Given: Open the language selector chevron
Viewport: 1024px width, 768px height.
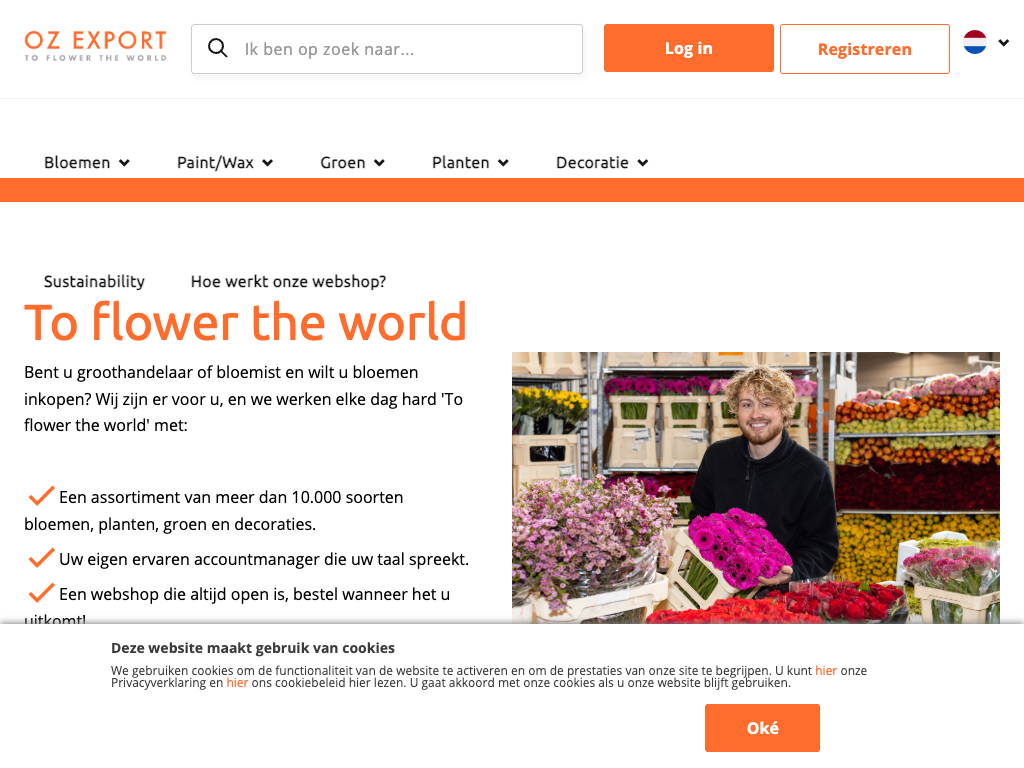Looking at the screenshot, I should coord(1004,43).
